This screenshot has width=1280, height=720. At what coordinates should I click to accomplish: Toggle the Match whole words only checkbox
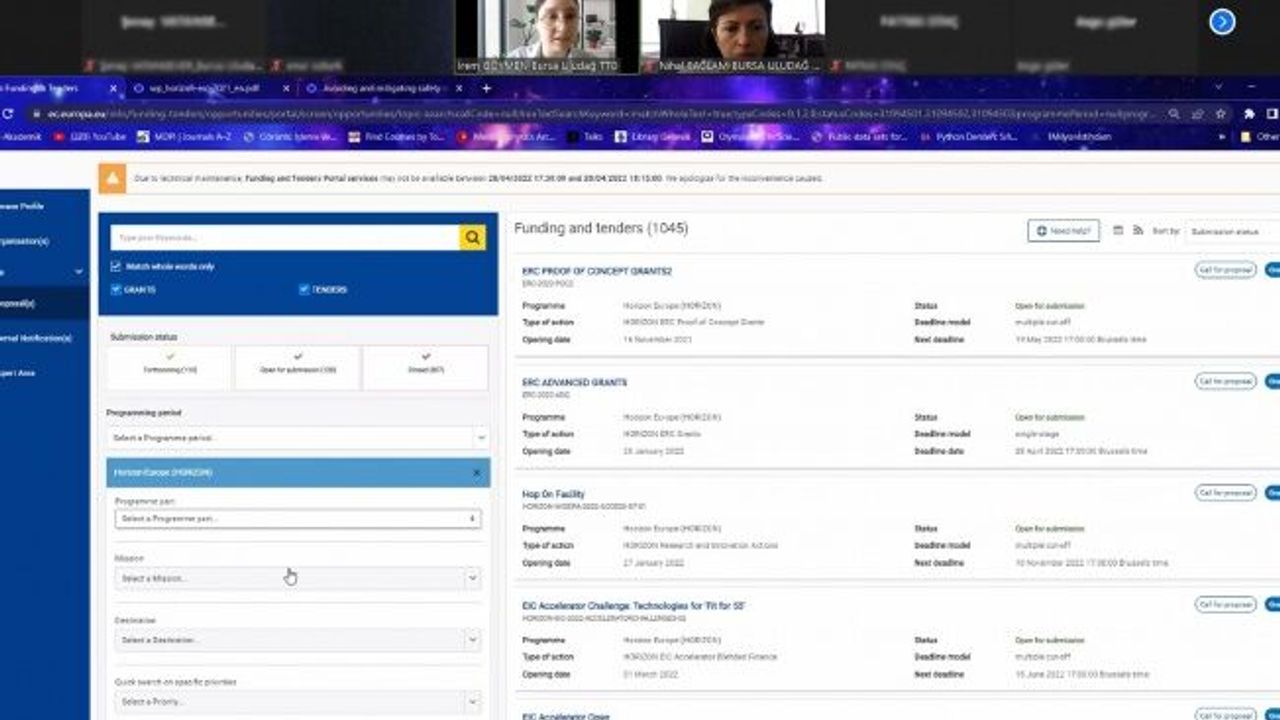coord(116,267)
